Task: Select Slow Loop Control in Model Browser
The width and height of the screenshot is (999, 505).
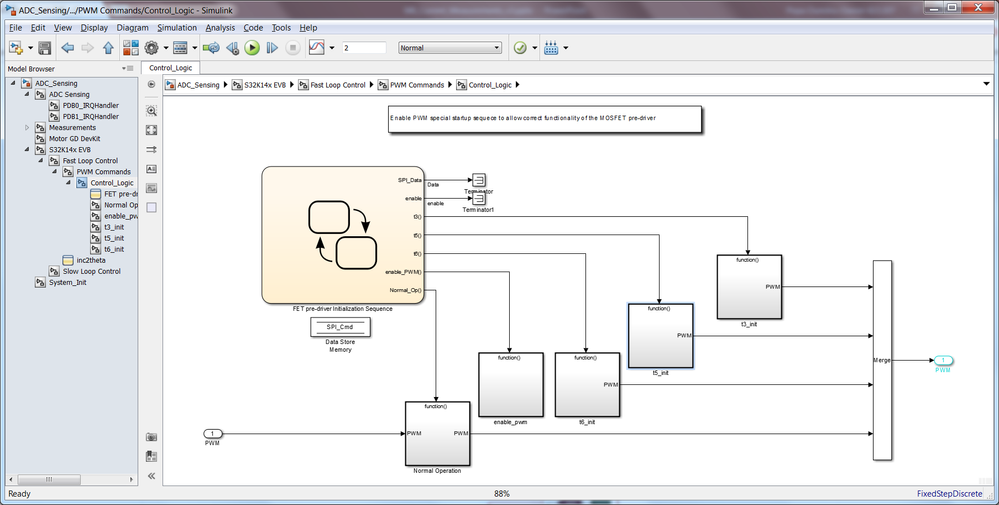Action: tap(91, 271)
